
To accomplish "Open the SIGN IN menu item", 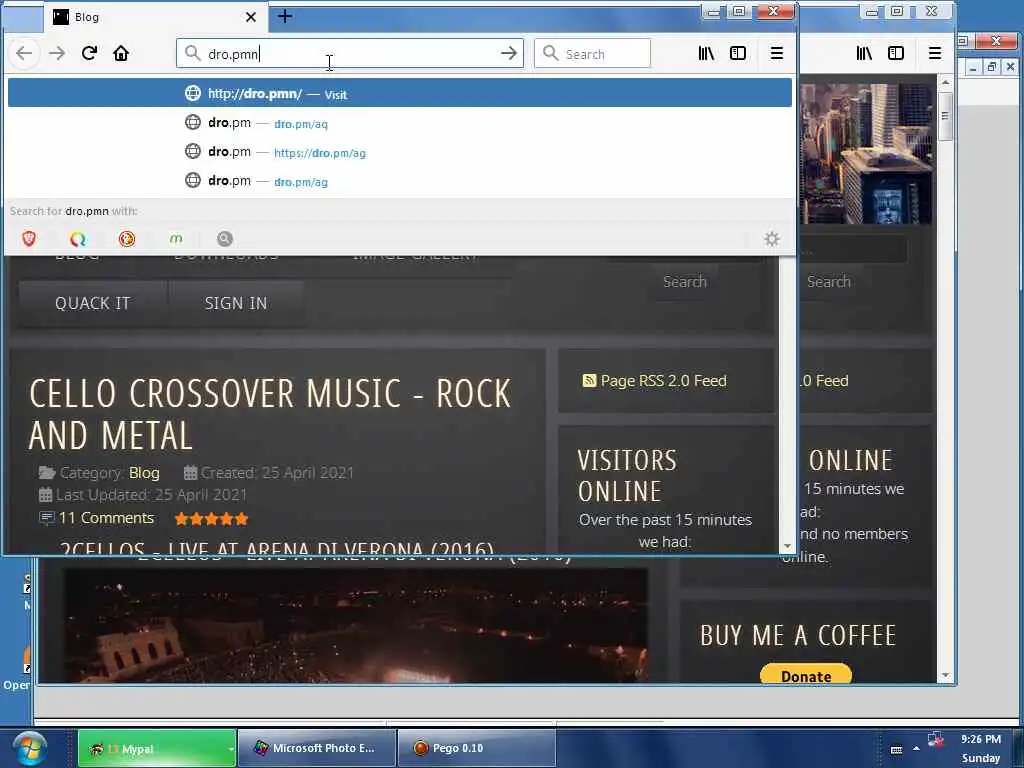I will coord(236,303).
